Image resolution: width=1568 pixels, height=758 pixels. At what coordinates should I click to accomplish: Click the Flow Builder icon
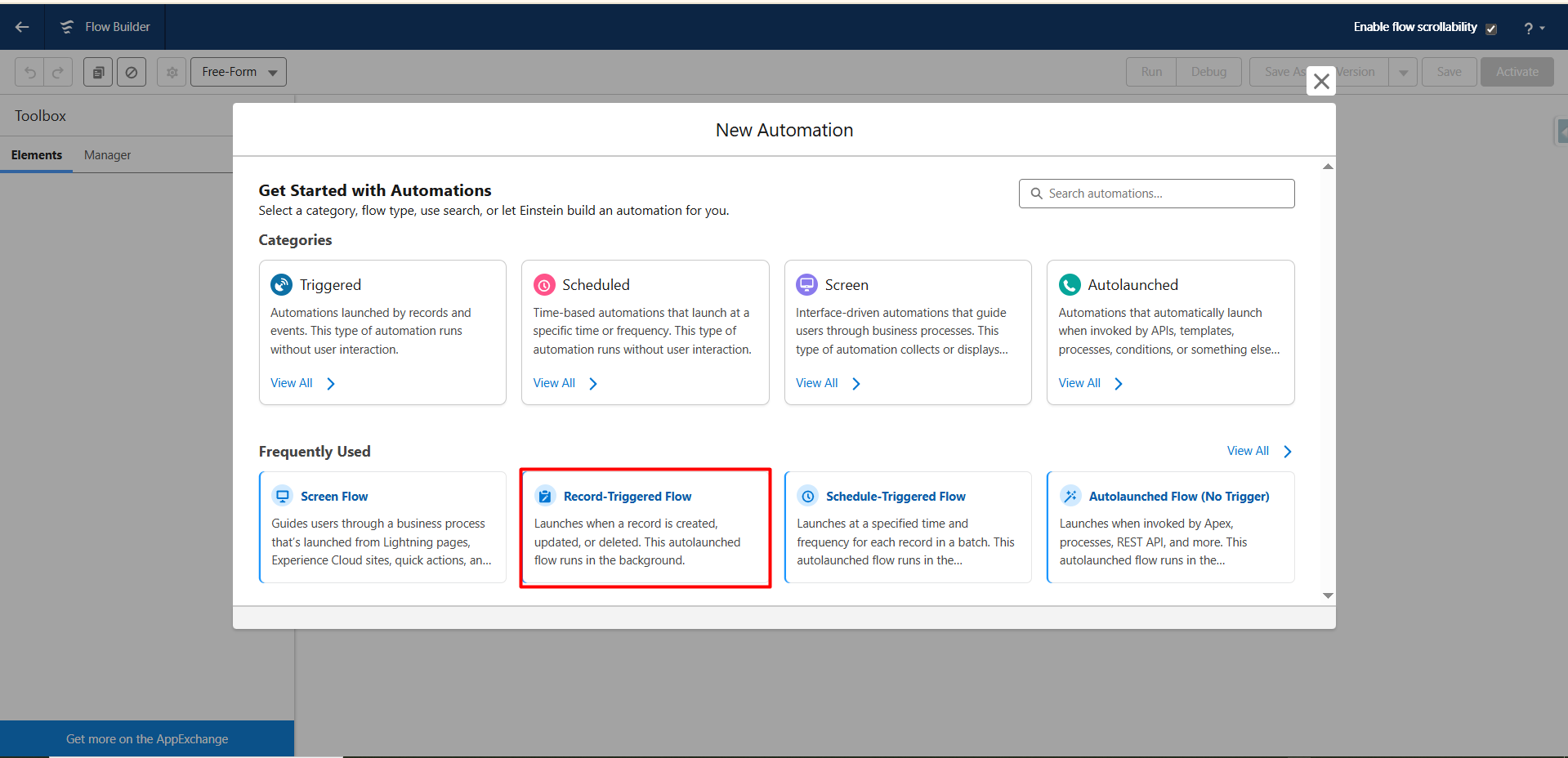(x=67, y=27)
